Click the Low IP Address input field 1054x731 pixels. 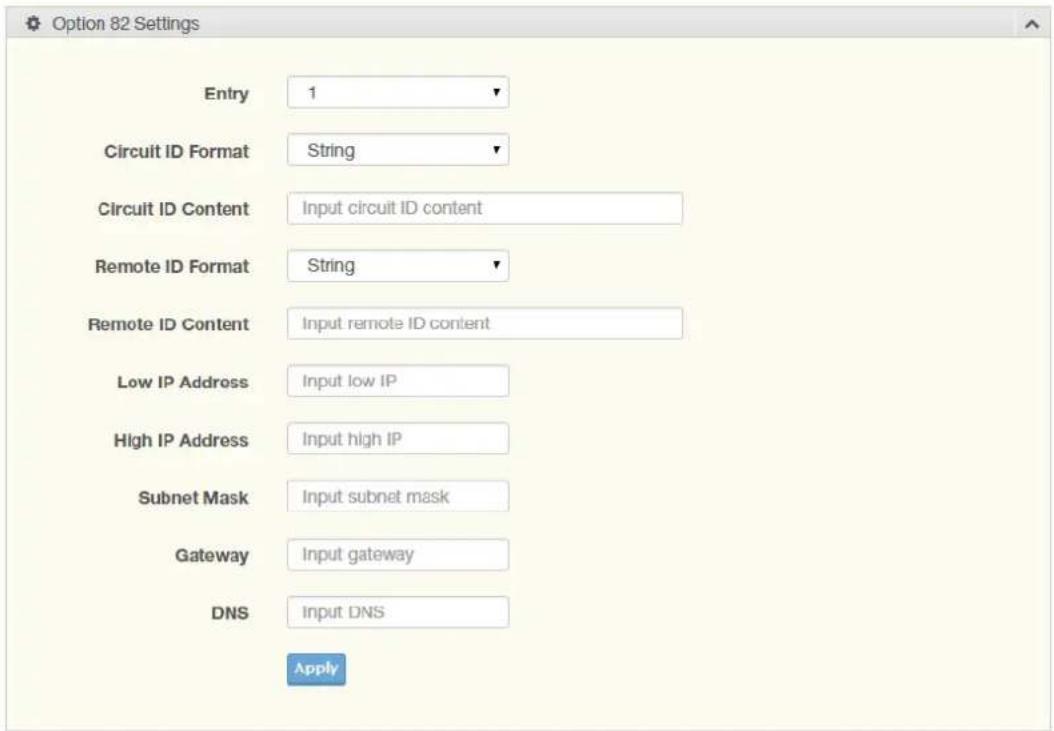click(398, 381)
